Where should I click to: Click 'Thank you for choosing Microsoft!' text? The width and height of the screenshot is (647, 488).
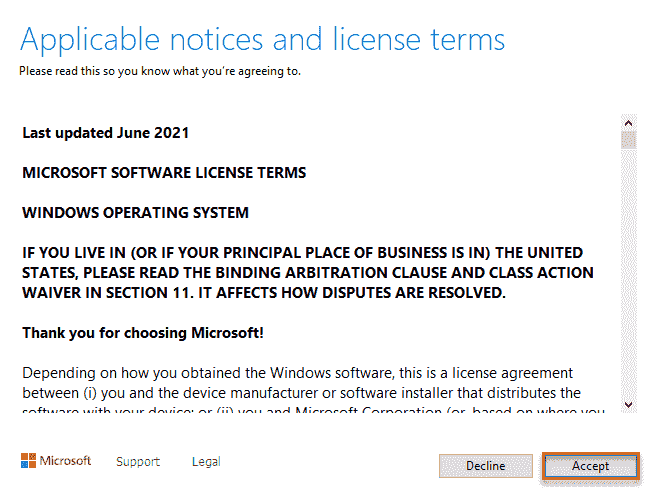[x=143, y=332]
